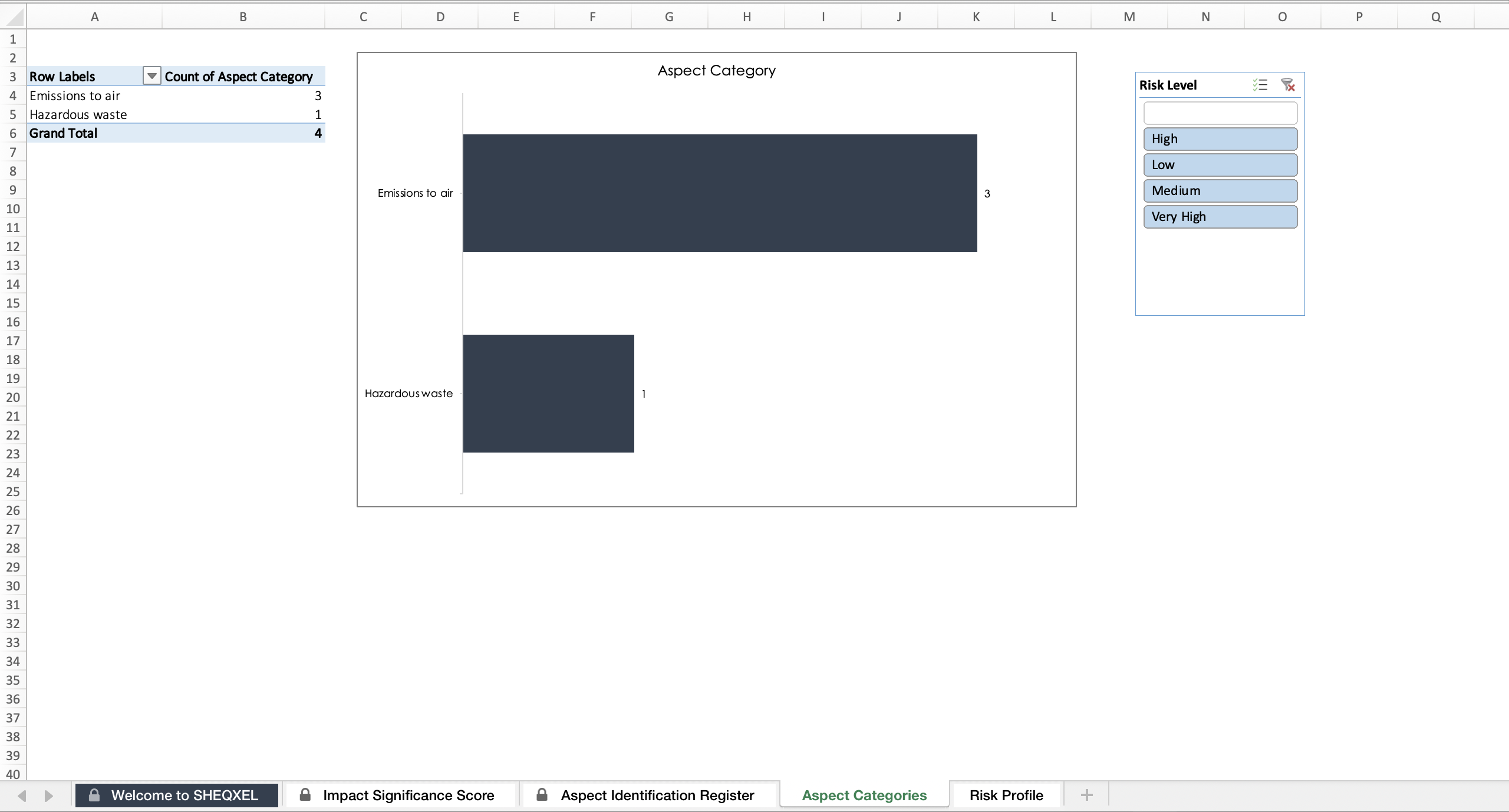
Task: Clear the Risk Level slicer filter
Action: 1288,85
